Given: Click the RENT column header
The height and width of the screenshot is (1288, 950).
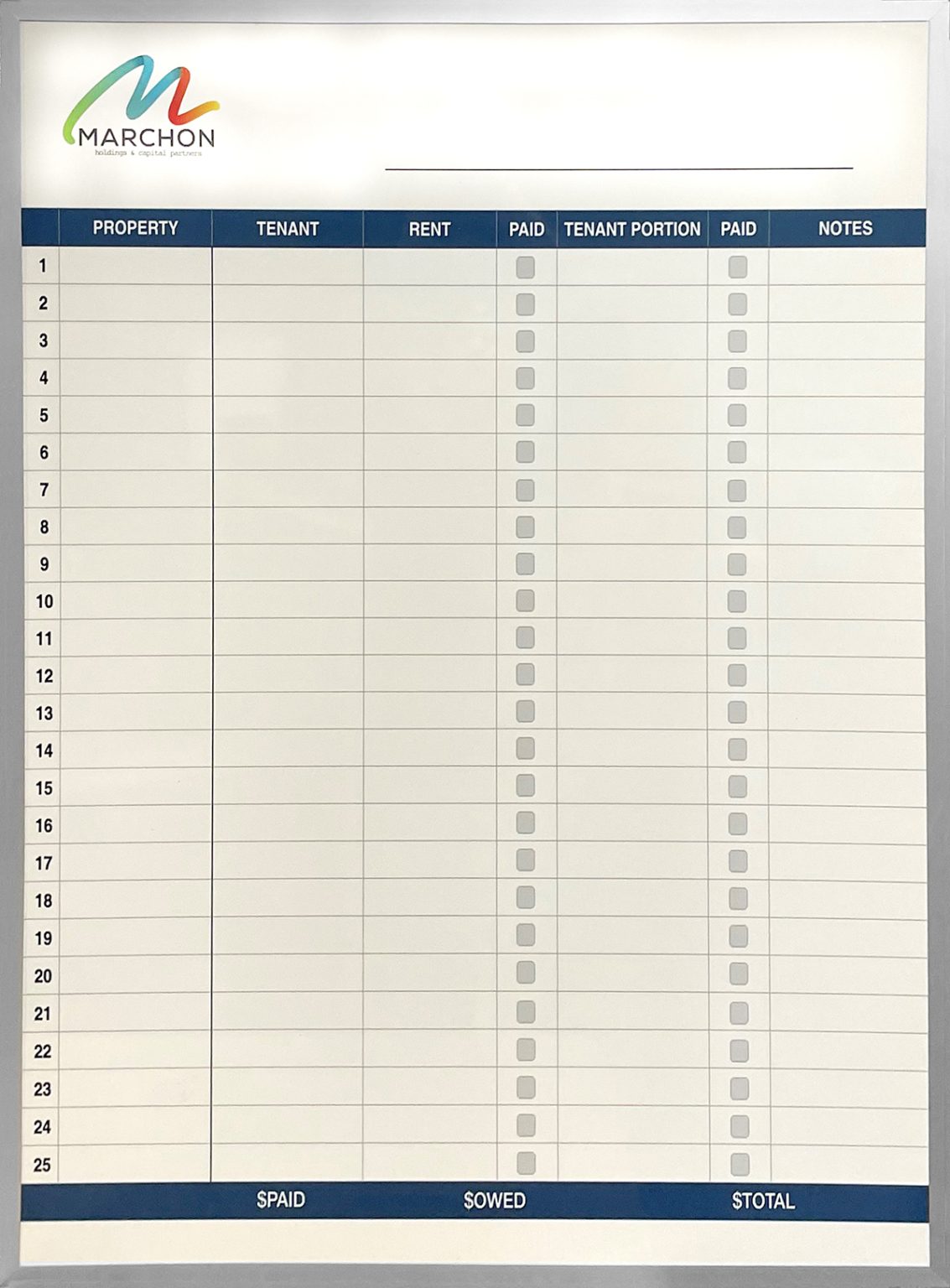Looking at the screenshot, I should 429,229.
